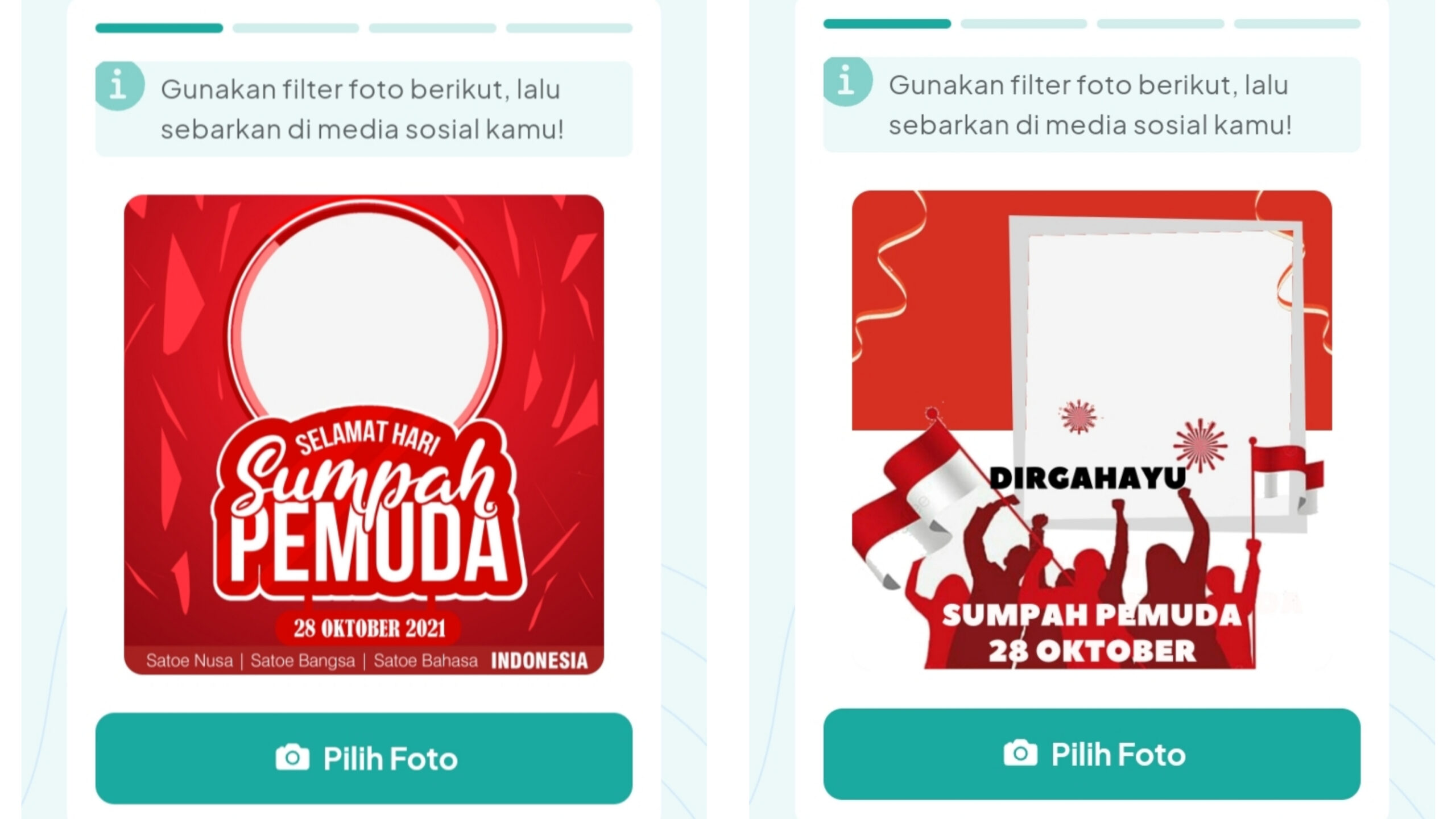Click the left filter instruction text box
Screen dimensions: 1456x819
point(364,109)
